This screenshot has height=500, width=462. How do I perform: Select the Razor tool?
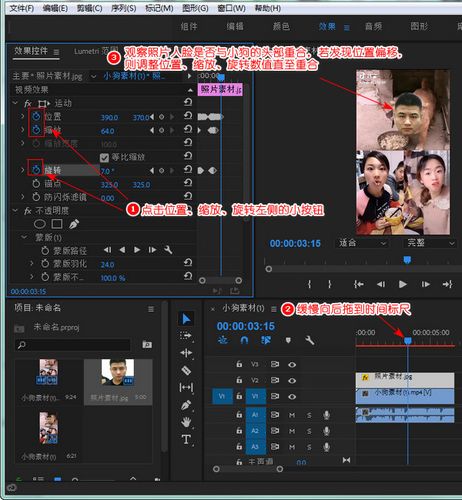(x=186, y=370)
